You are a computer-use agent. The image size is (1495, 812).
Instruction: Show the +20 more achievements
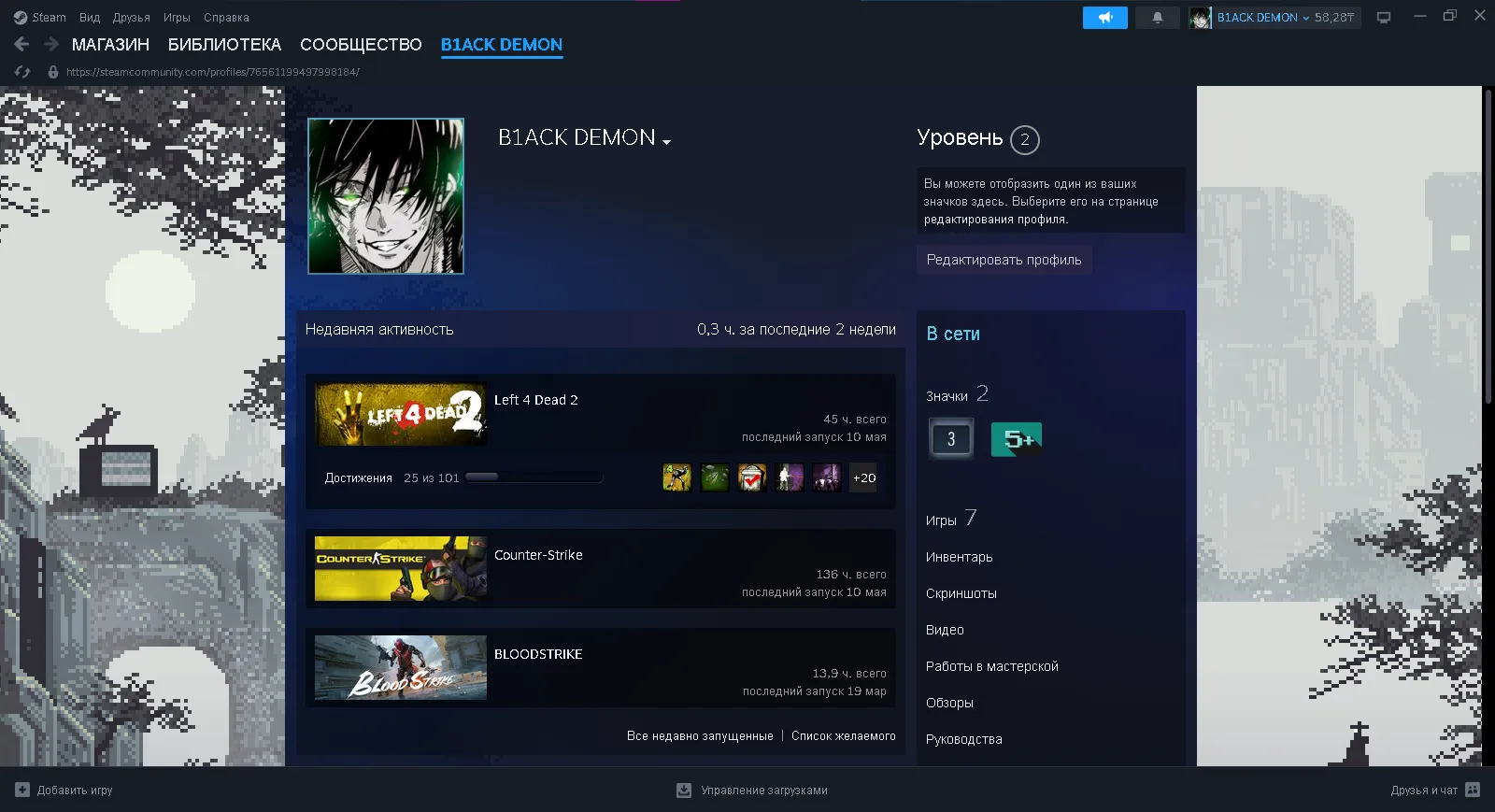pos(864,477)
